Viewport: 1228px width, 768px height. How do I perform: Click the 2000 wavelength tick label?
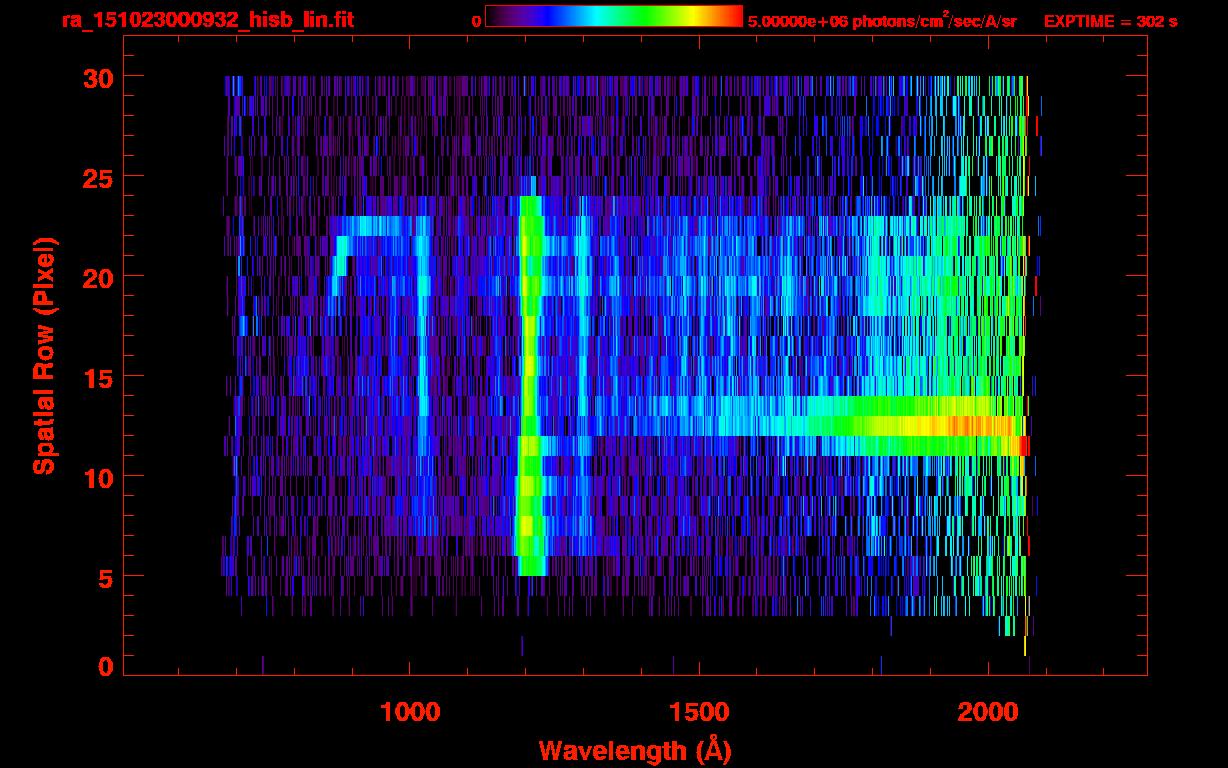click(x=988, y=711)
